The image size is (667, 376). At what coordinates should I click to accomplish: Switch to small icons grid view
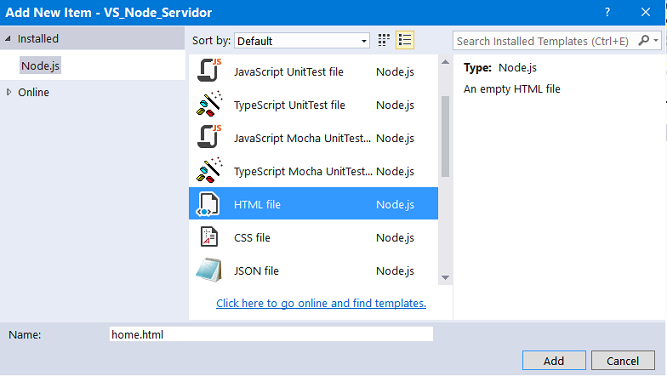[x=384, y=40]
